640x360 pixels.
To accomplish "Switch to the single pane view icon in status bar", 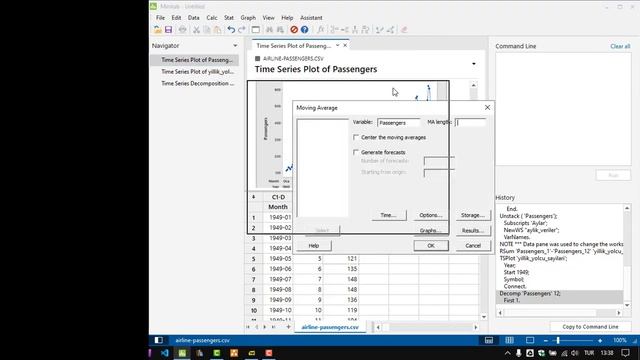I will pyautogui.click(x=530, y=340).
